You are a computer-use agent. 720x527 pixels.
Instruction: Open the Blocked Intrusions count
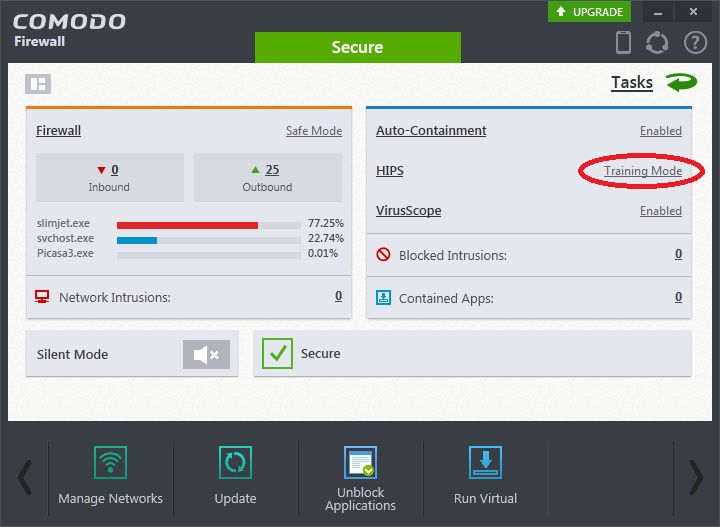tap(678, 254)
